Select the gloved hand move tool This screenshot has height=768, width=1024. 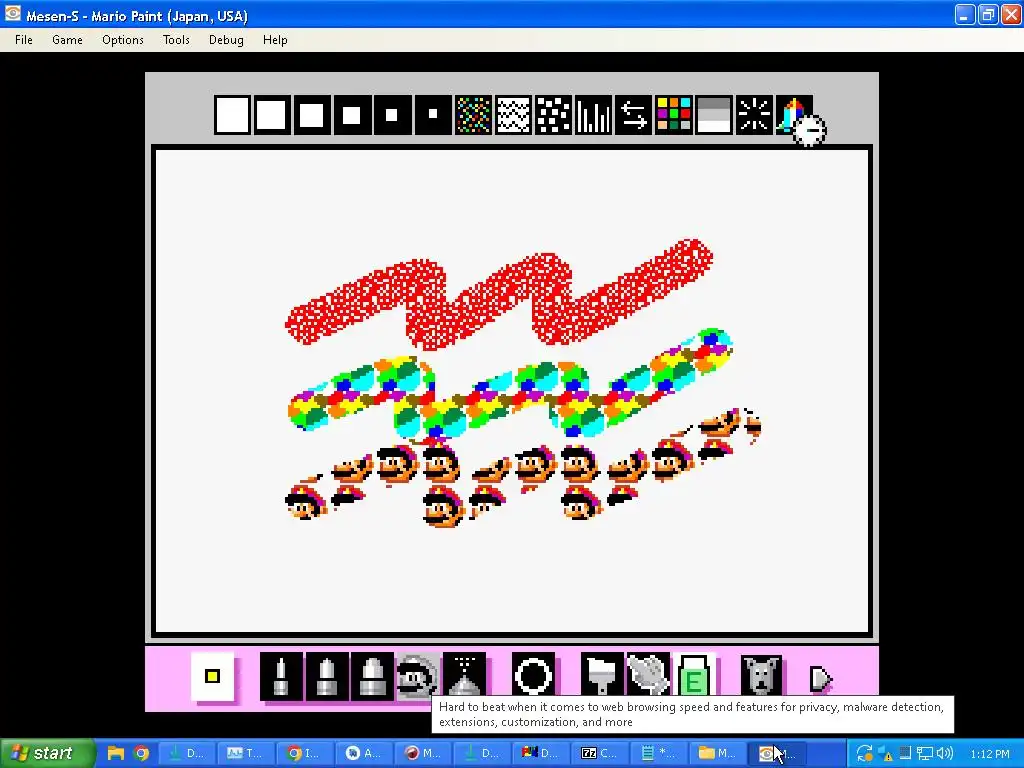[x=648, y=675]
